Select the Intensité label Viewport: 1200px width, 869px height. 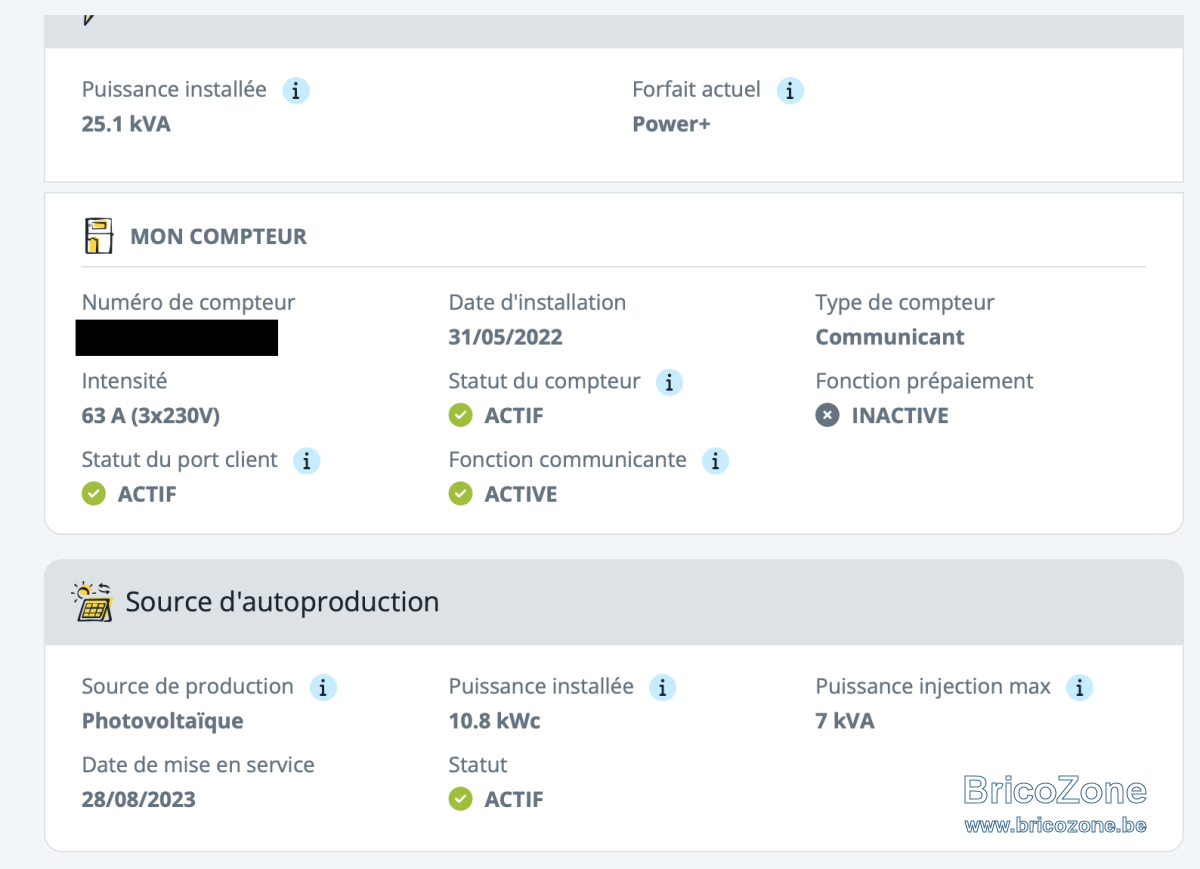coord(124,381)
